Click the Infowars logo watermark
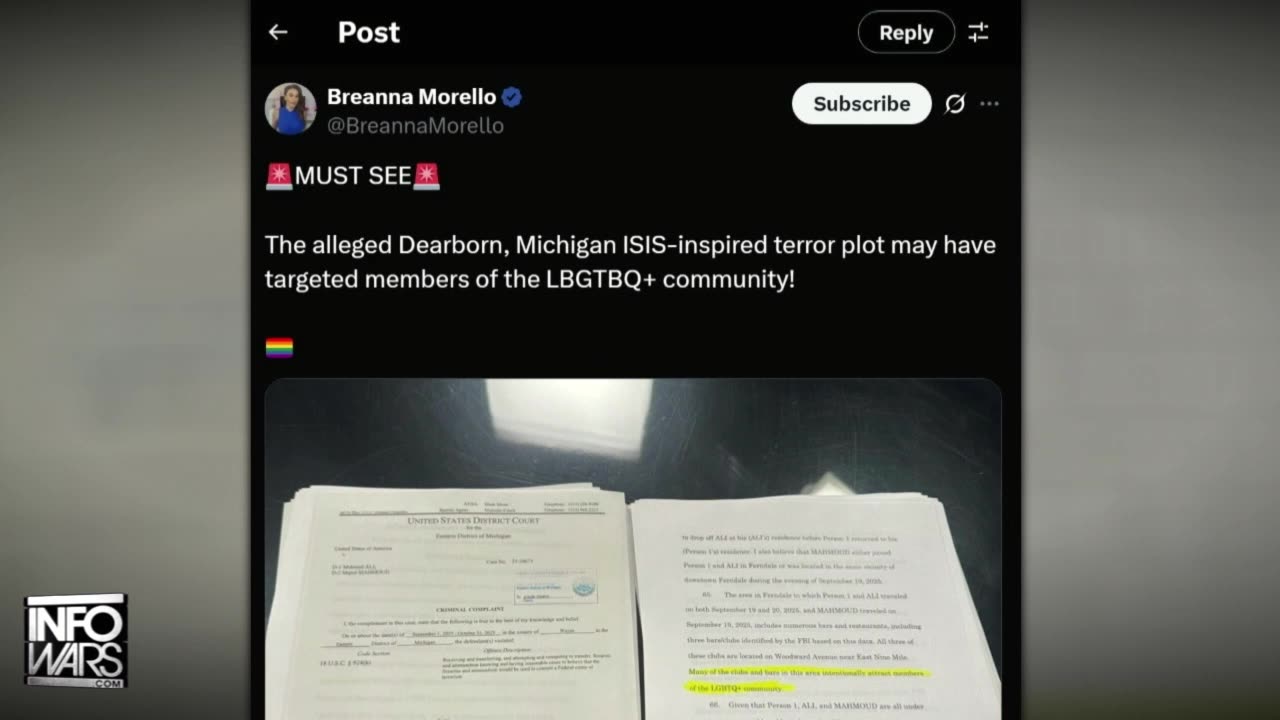This screenshot has height=720, width=1280. tap(76, 641)
